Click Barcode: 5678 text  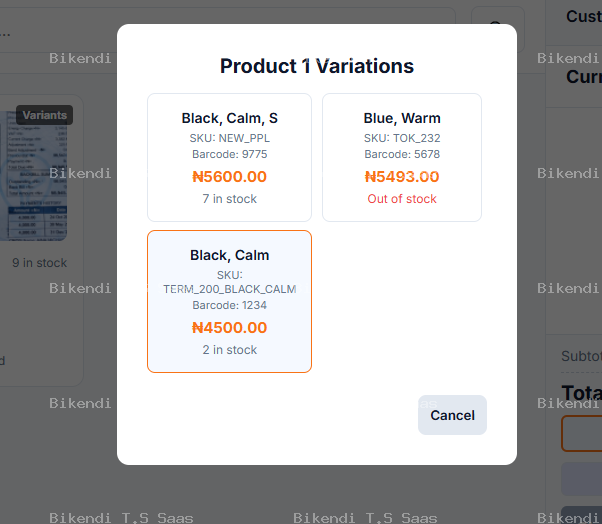pos(402,154)
